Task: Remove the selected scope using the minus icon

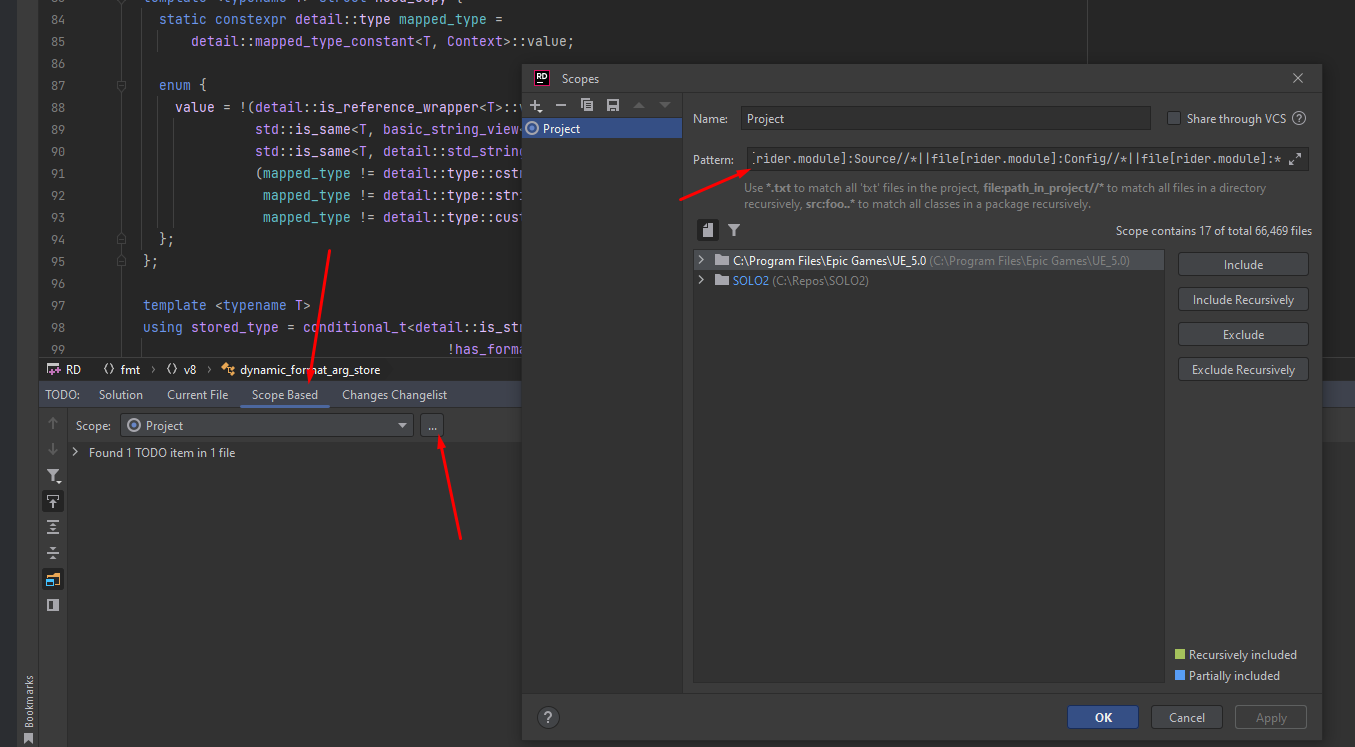Action: tap(560, 105)
